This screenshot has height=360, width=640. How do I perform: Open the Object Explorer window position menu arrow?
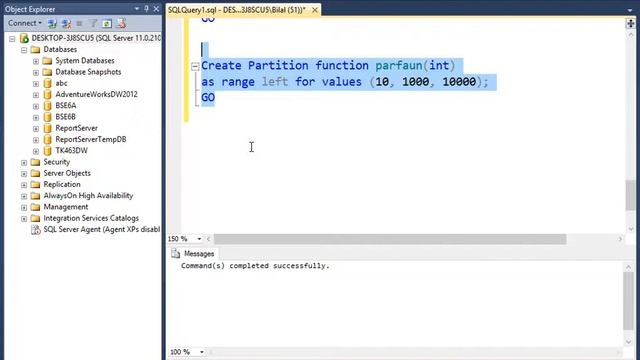pos(137,9)
